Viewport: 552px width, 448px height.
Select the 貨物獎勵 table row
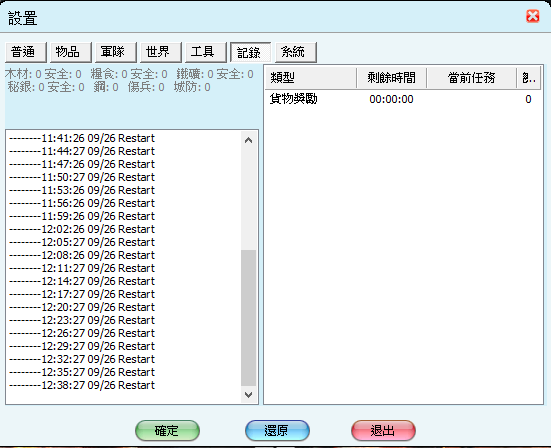[403, 99]
